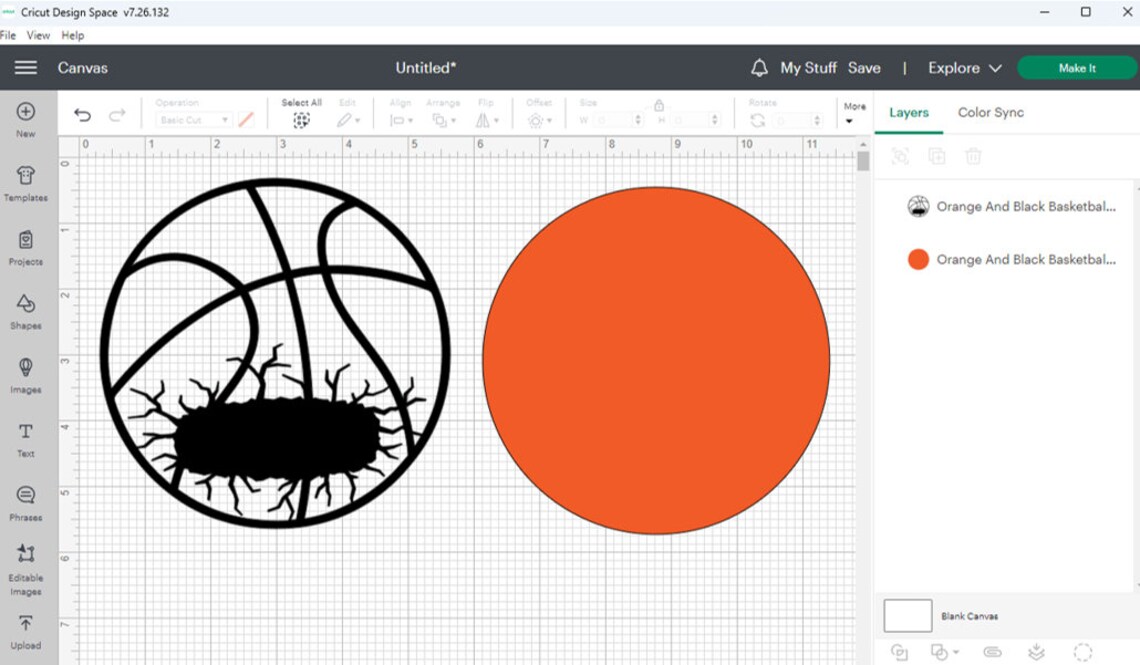Click the Canvas title label
This screenshot has height=665, width=1140.
pyautogui.click(x=83, y=68)
